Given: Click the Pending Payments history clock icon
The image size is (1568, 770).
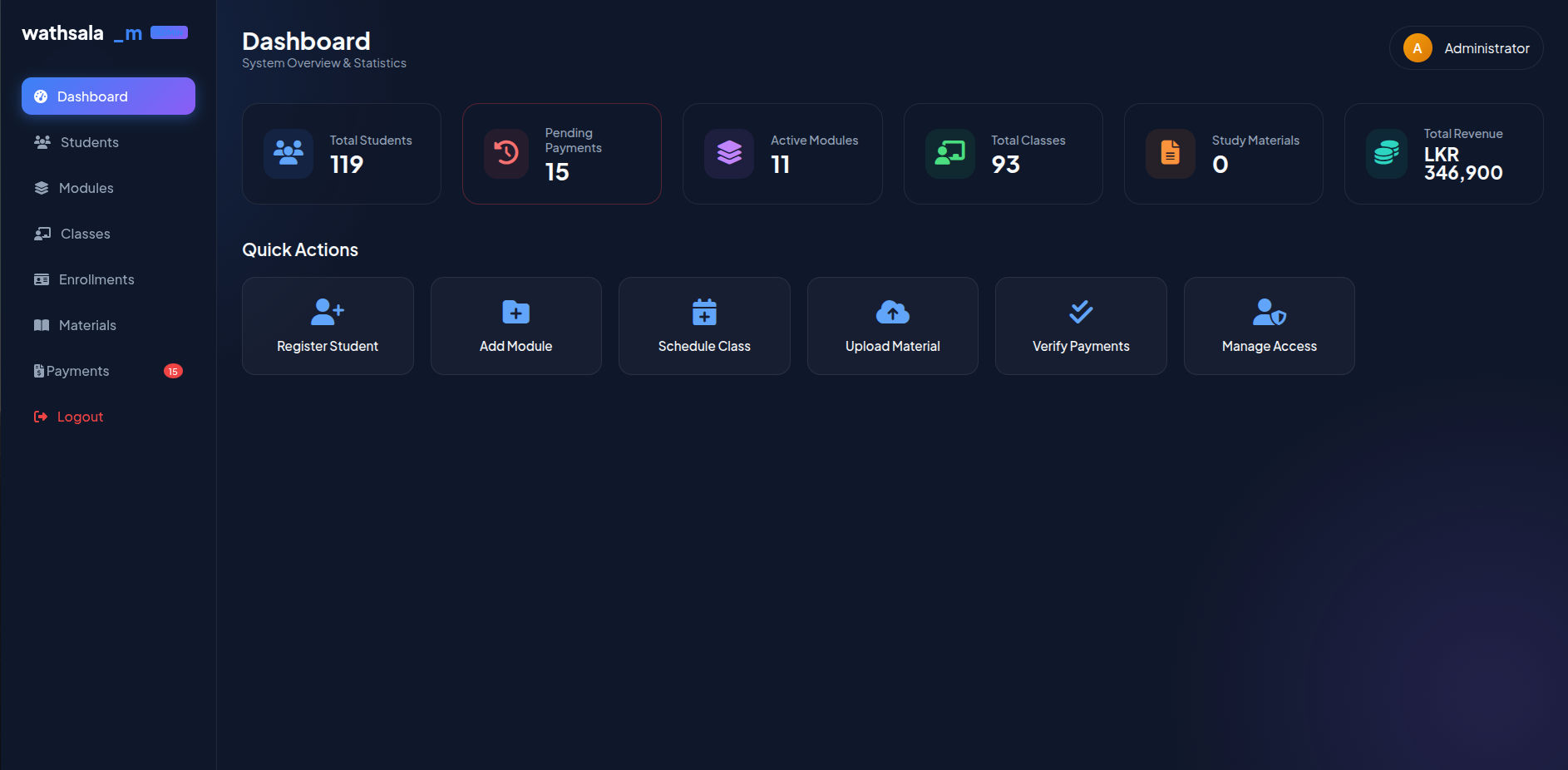Looking at the screenshot, I should 506,153.
